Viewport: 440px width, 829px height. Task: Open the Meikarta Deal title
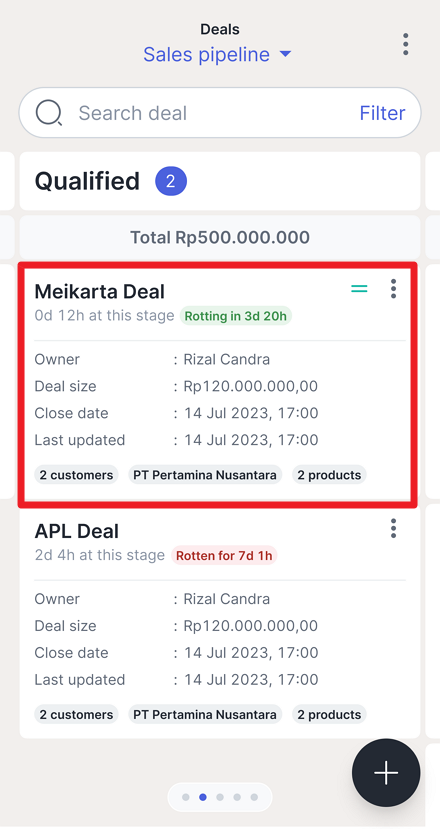(100, 292)
